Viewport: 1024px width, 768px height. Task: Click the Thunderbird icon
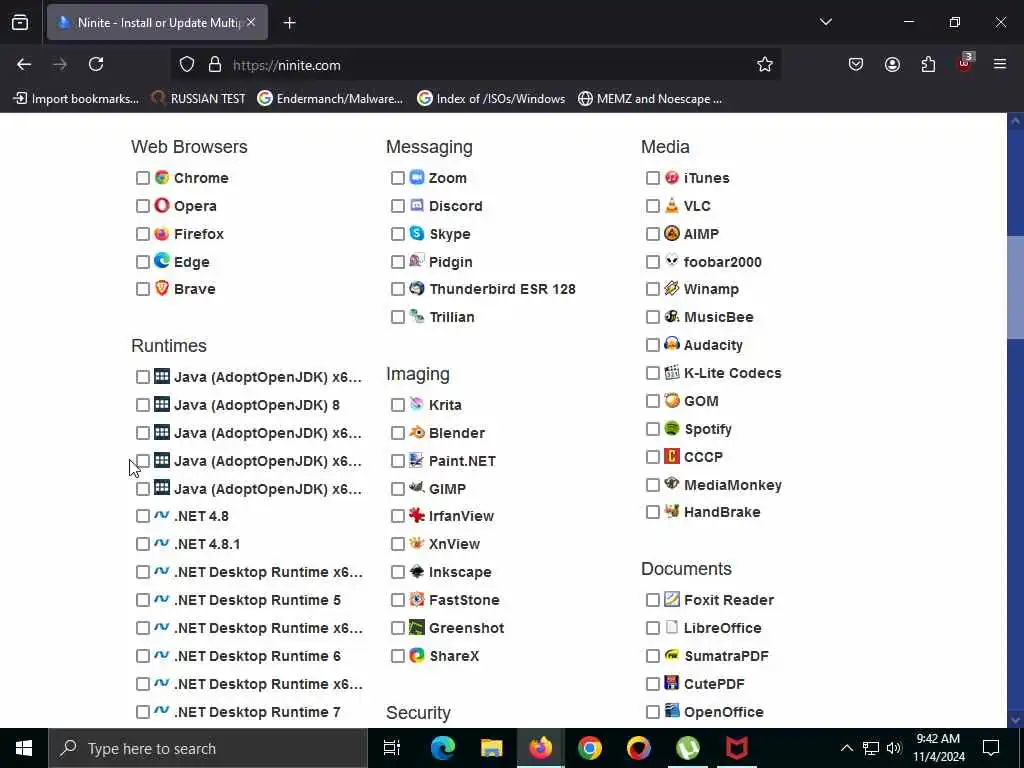[x=417, y=288]
